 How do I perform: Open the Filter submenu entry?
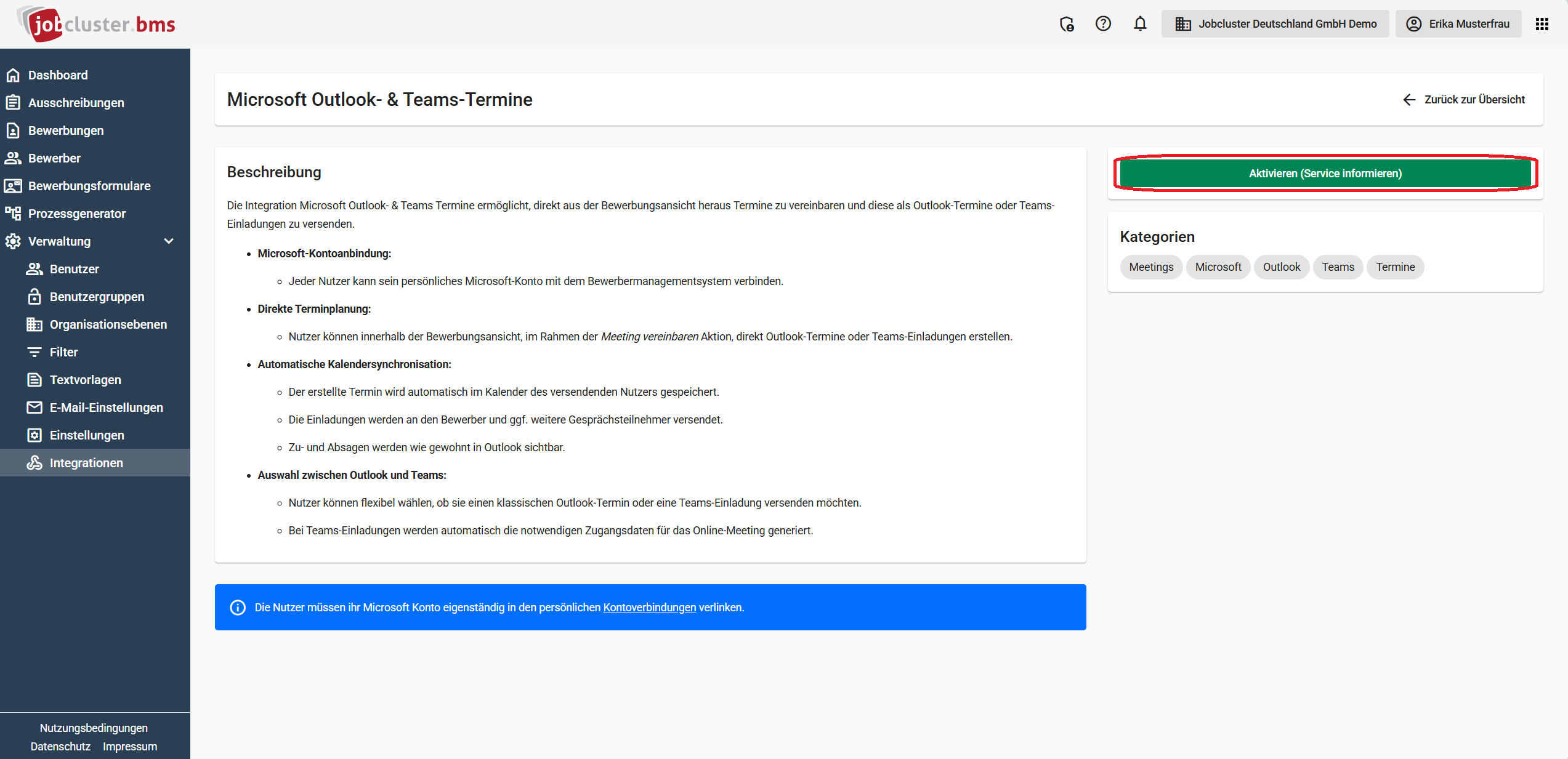coord(95,352)
